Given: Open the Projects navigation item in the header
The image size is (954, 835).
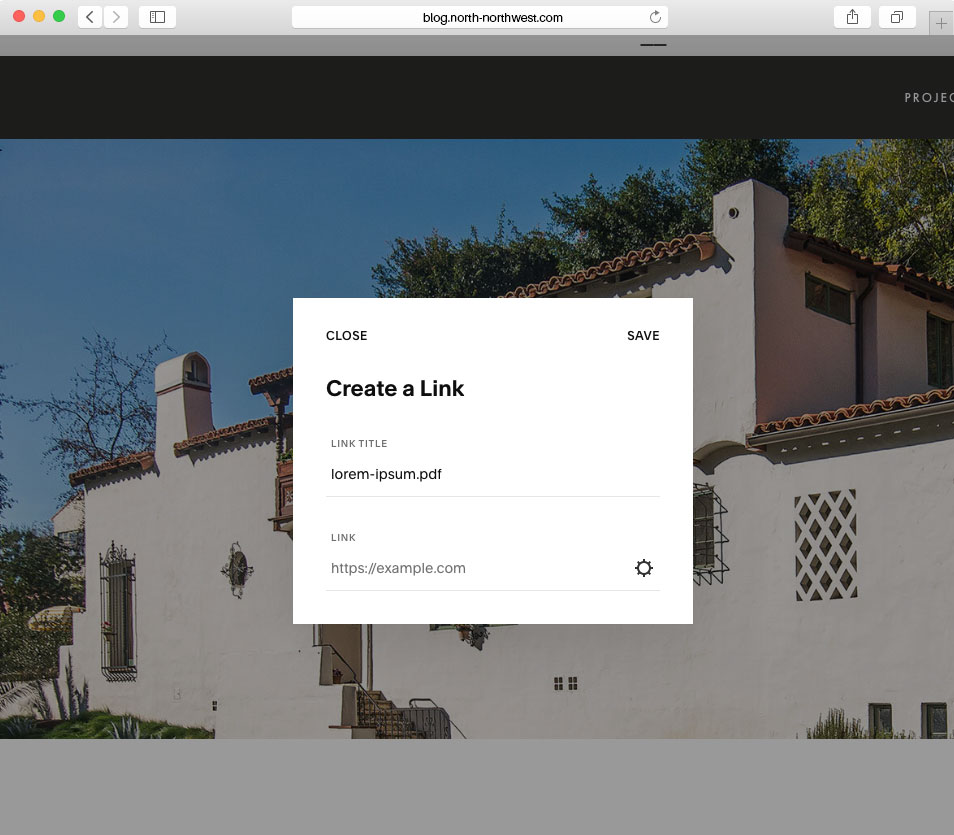Looking at the screenshot, I should [928, 98].
